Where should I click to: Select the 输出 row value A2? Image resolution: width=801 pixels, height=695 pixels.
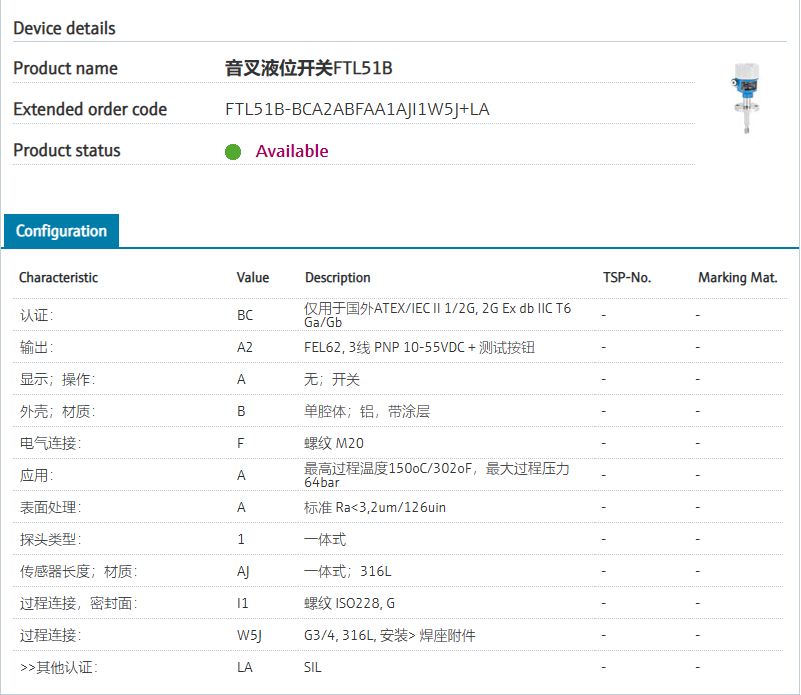pyautogui.click(x=245, y=347)
